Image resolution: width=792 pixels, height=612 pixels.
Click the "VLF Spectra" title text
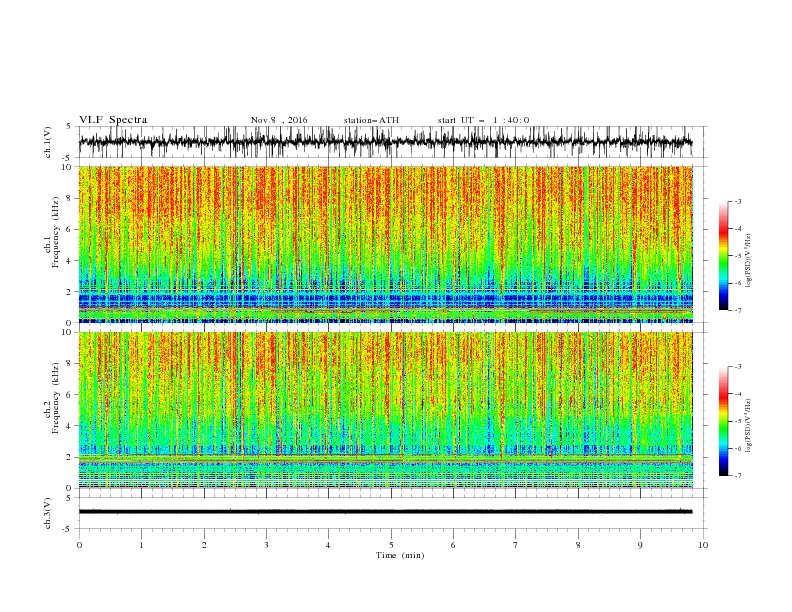pyautogui.click(x=113, y=120)
